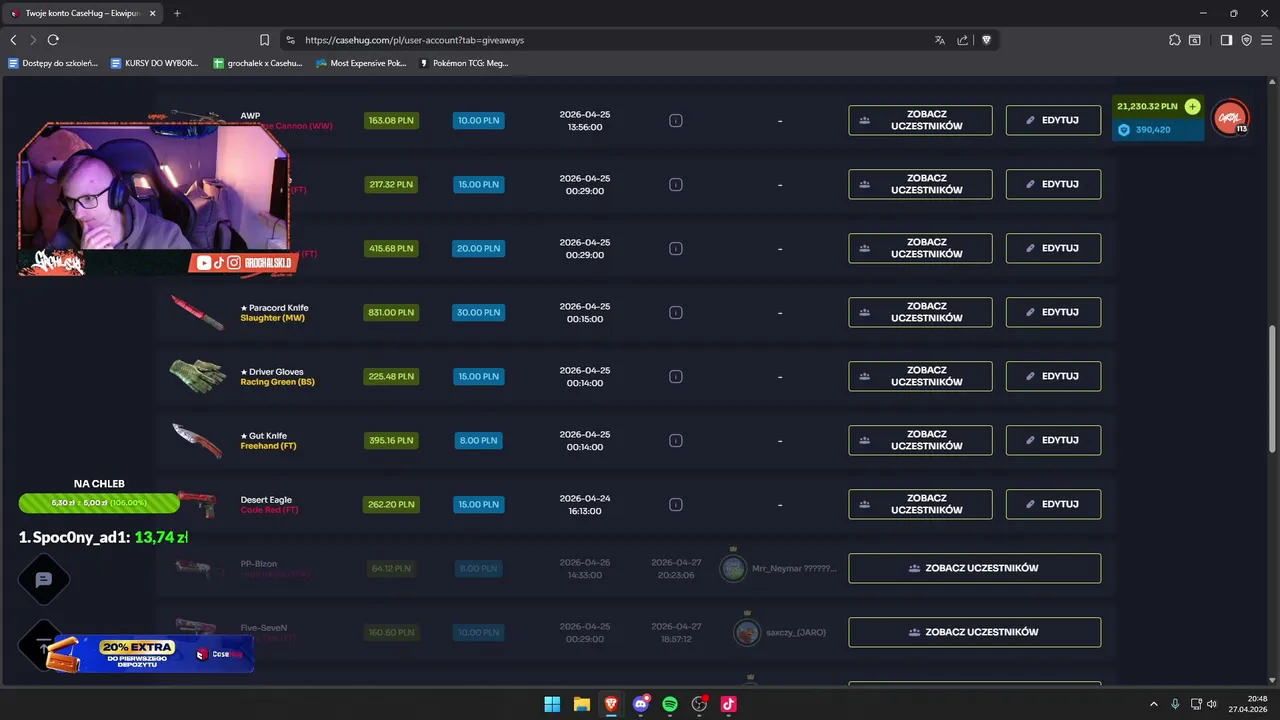Open Discord from the taskbar
The height and width of the screenshot is (720, 1280).
click(x=641, y=704)
